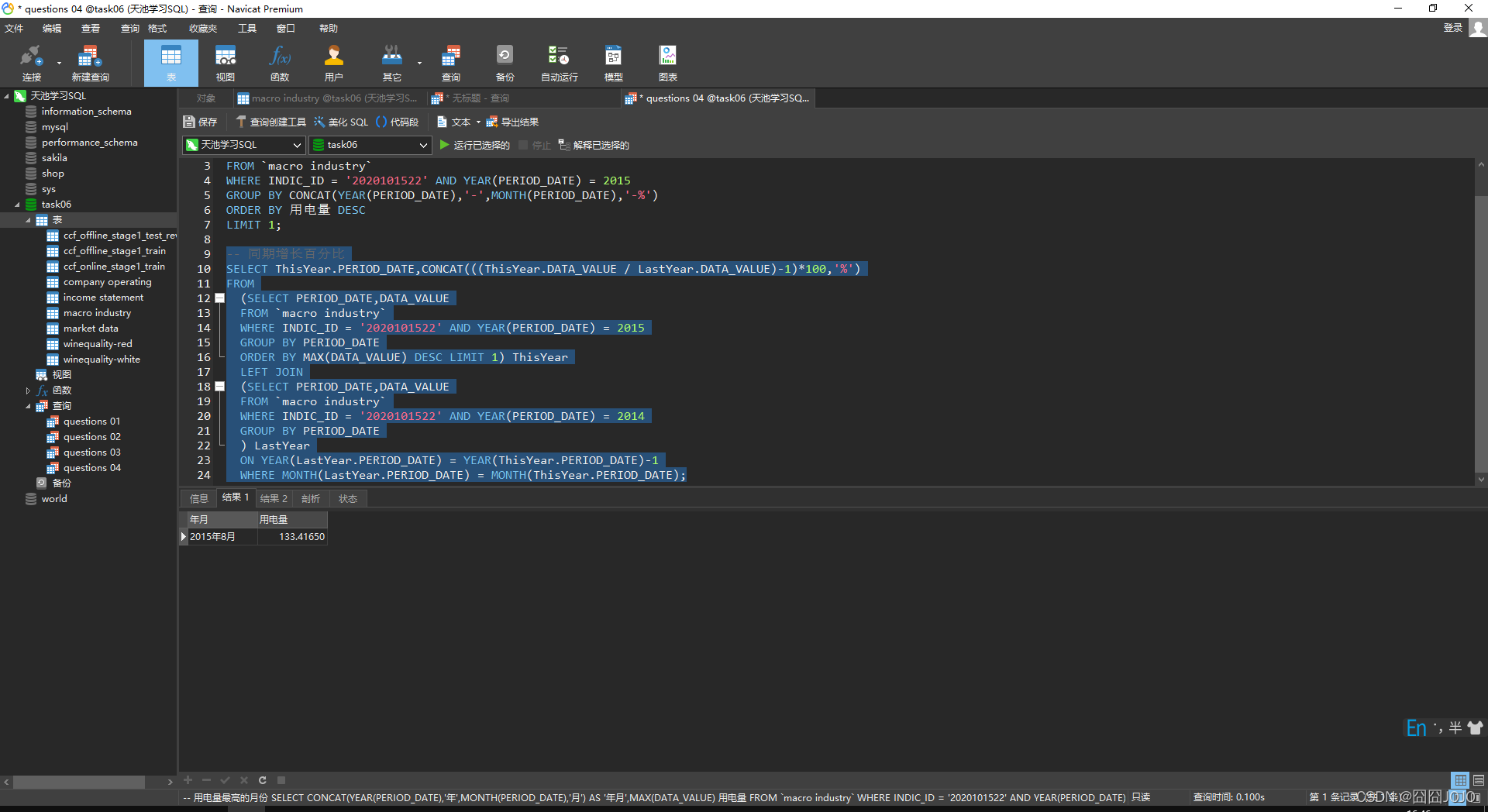Expand the 函数 (Functions) tree node
Image resolution: width=1488 pixels, height=812 pixels.
(28, 391)
